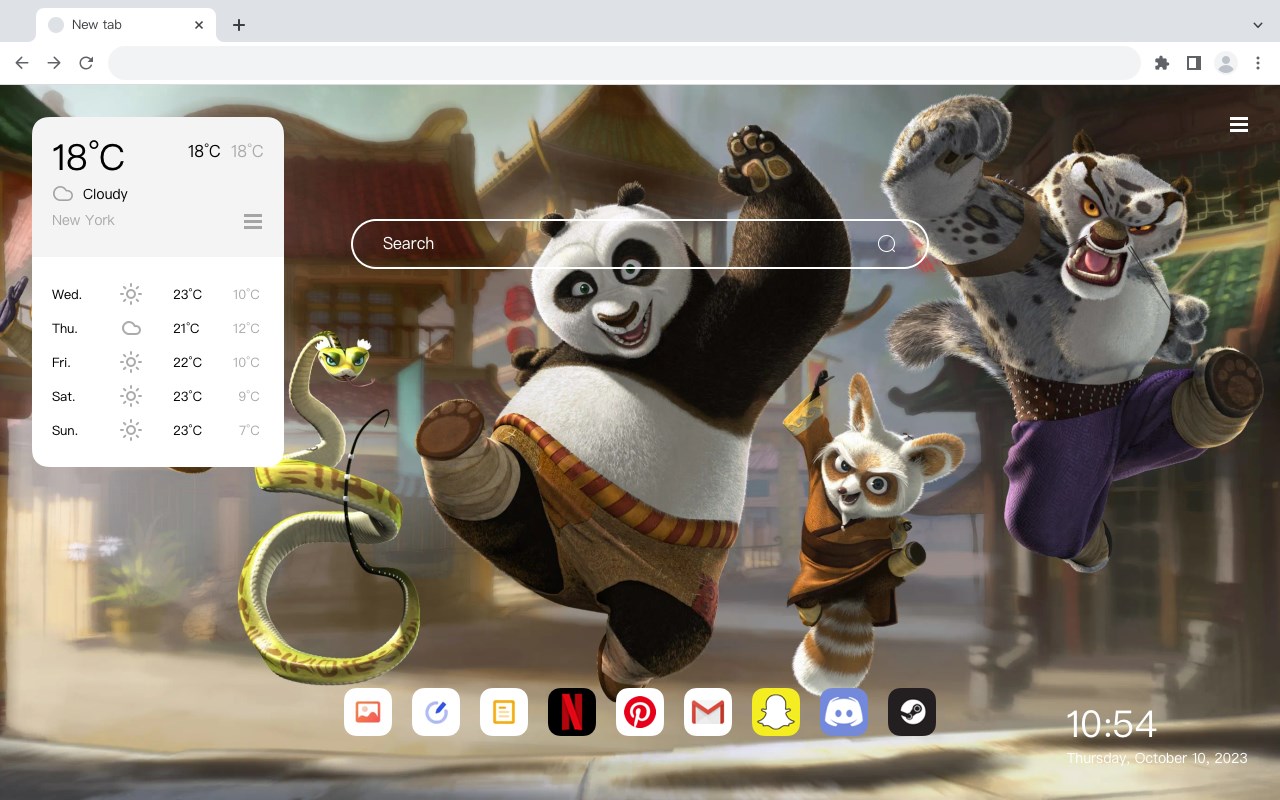The height and width of the screenshot is (800, 1280).
Task: Open the Gmail shortcut
Action: (x=708, y=712)
